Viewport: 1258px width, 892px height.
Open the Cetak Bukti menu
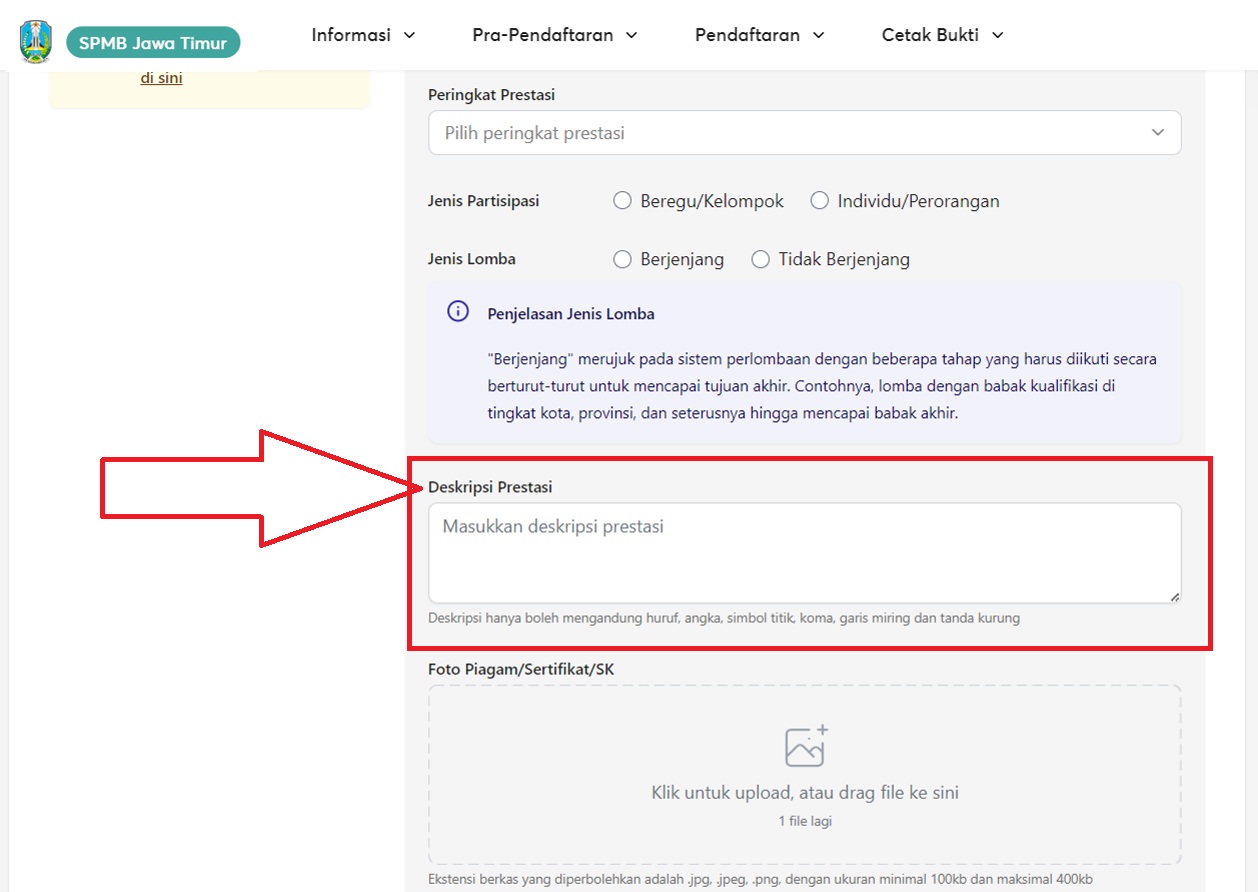pos(943,35)
